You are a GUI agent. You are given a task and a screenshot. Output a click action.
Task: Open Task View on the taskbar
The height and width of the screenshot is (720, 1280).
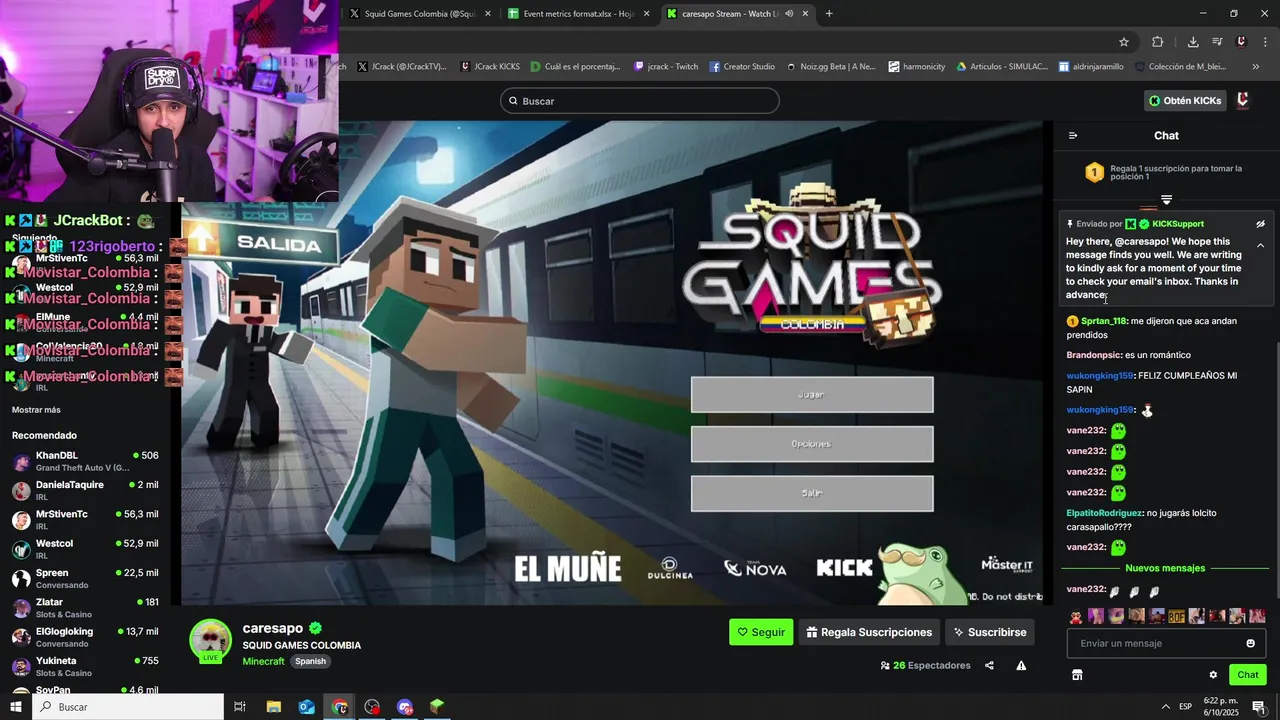tap(240, 707)
